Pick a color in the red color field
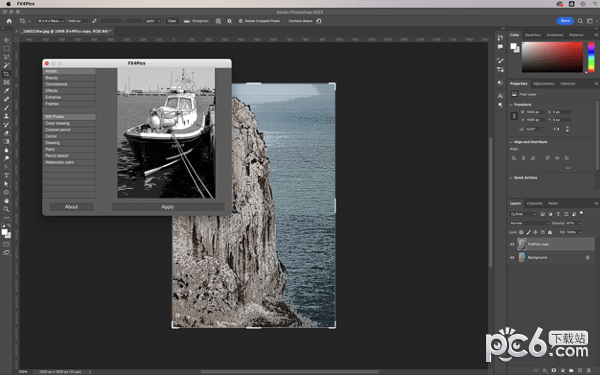The width and height of the screenshot is (600, 375). [x=552, y=57]
